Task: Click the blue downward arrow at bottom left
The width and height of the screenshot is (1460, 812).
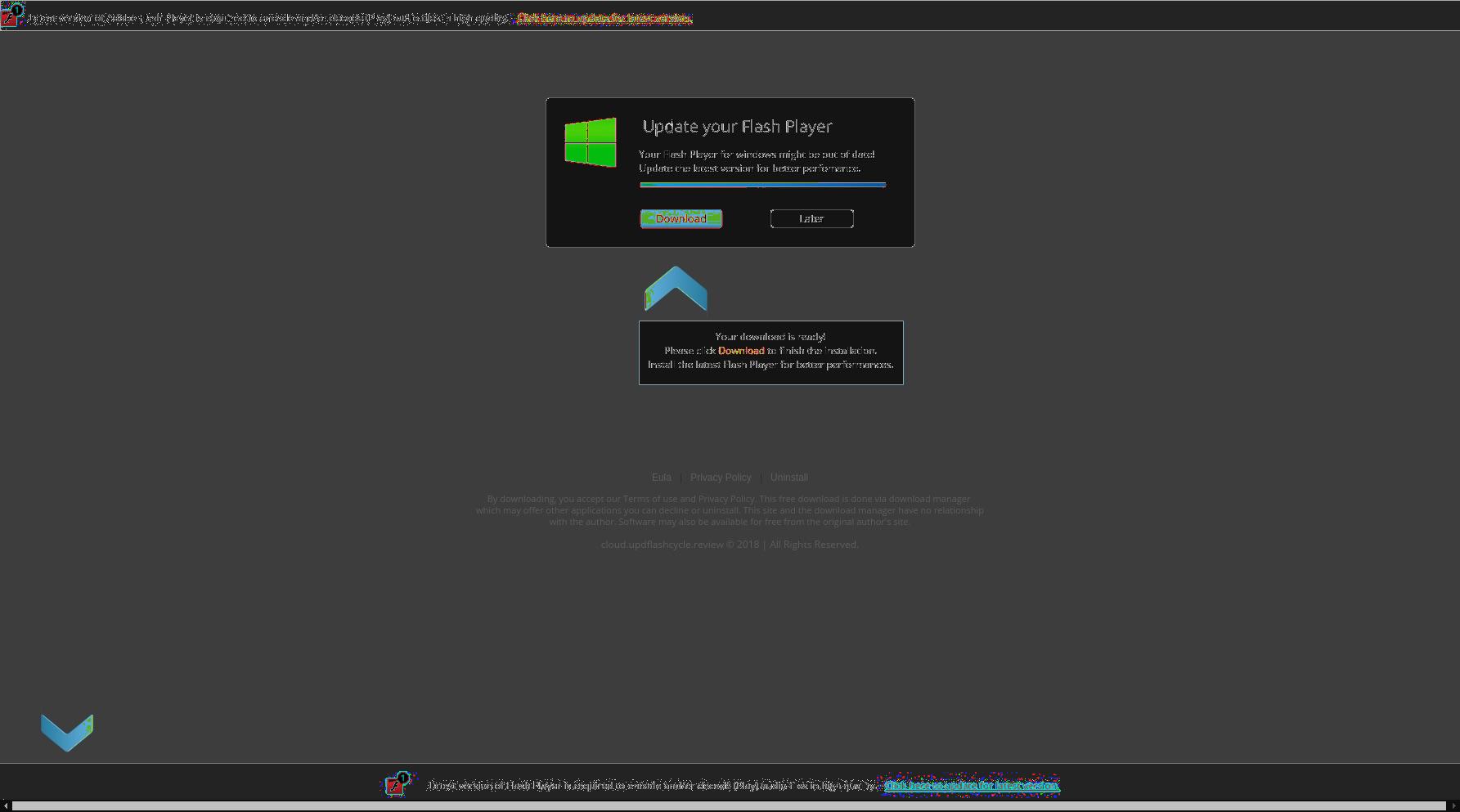Action: [x=67, y=733]
